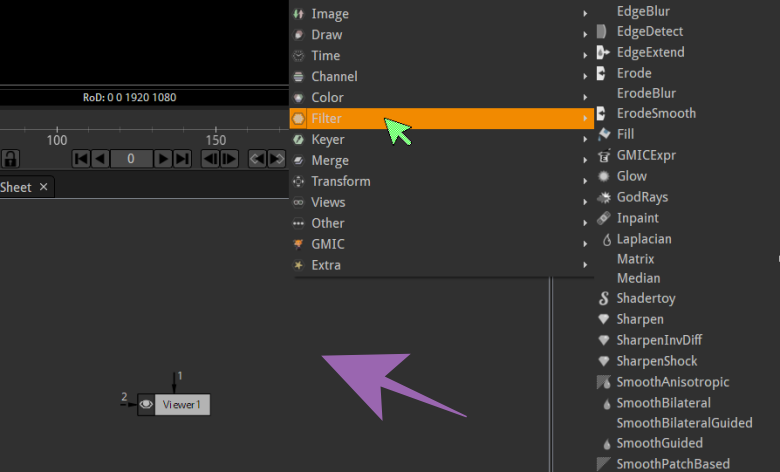Select the Viewer1 node
780x472 pixels.
182,404
